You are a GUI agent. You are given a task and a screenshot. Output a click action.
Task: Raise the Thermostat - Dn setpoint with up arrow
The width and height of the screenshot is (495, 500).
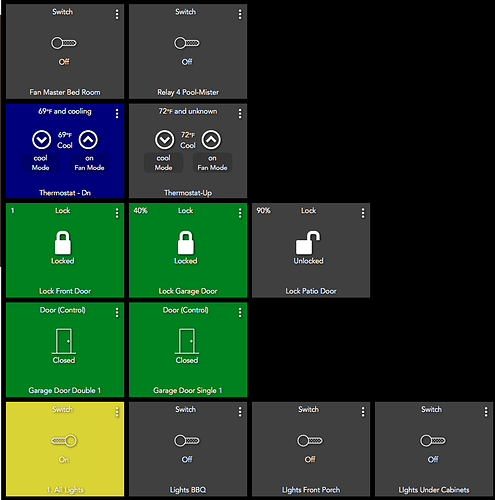pyautogui.click(x=88, y=140)
